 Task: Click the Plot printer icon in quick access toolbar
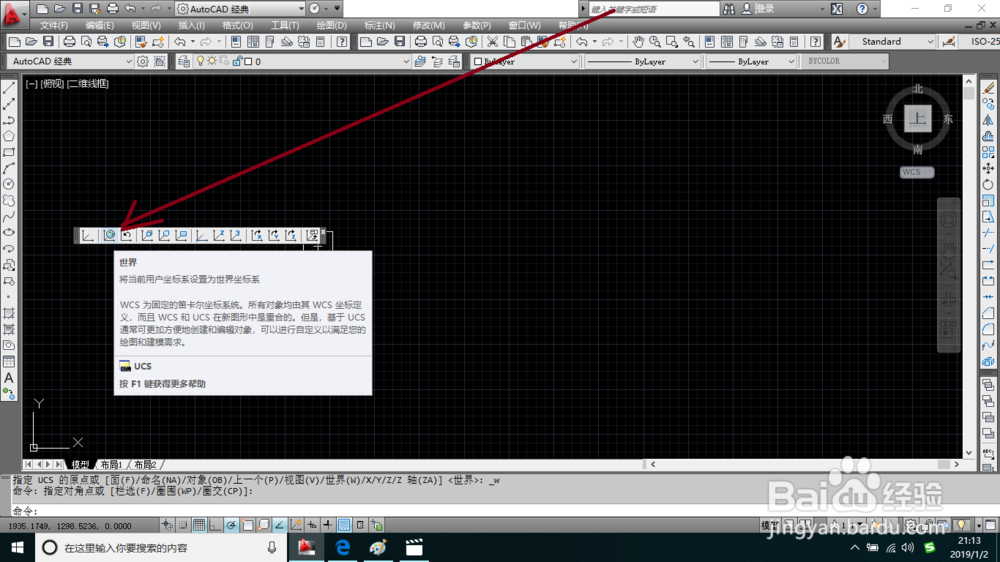tap(113, 9)
